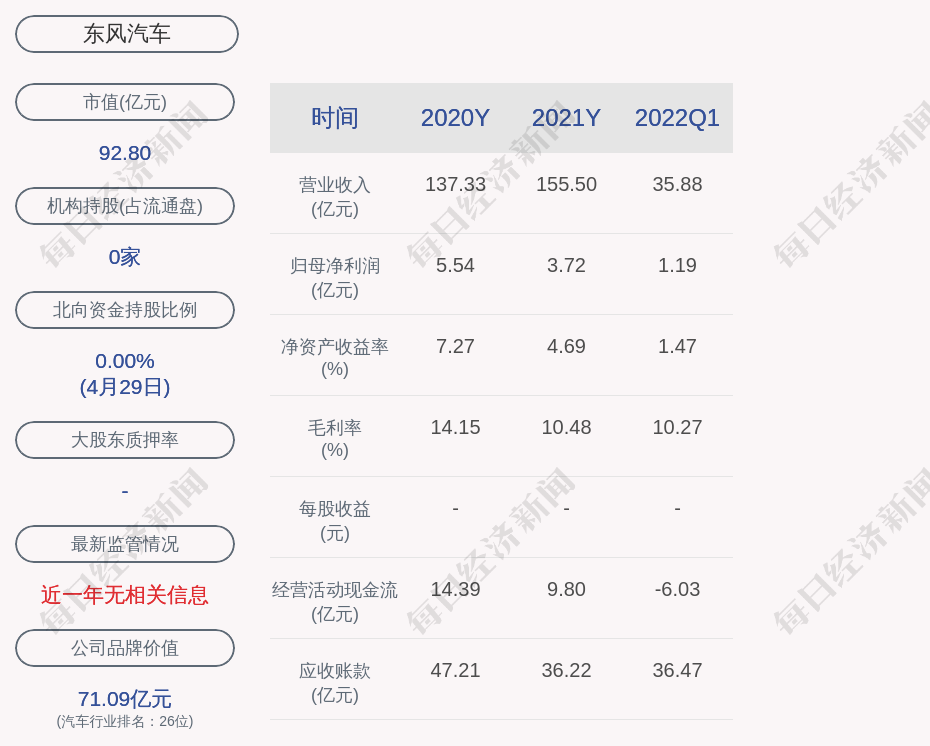Select the 0家 institution holding value
The height and width of the screenshot is (746, 930).
tap(125, 257)
